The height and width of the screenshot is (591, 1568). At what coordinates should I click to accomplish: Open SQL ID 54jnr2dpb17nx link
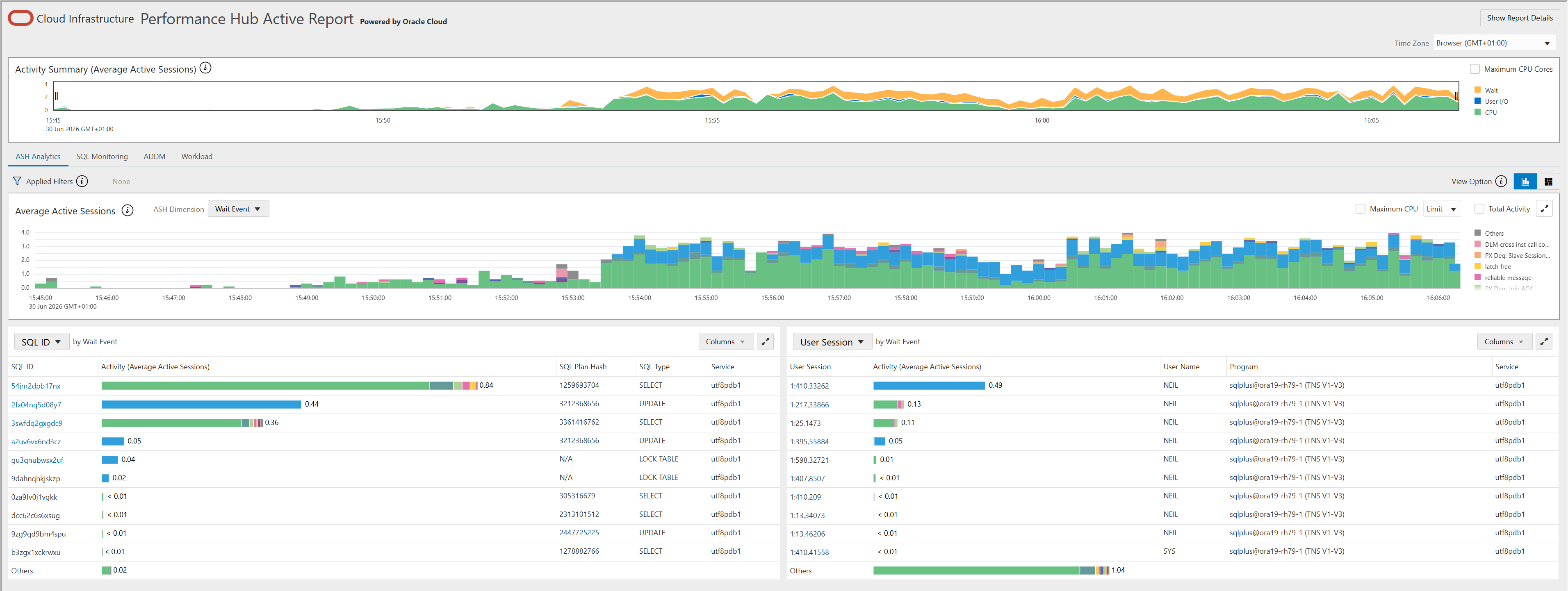[x=36, y=386]
